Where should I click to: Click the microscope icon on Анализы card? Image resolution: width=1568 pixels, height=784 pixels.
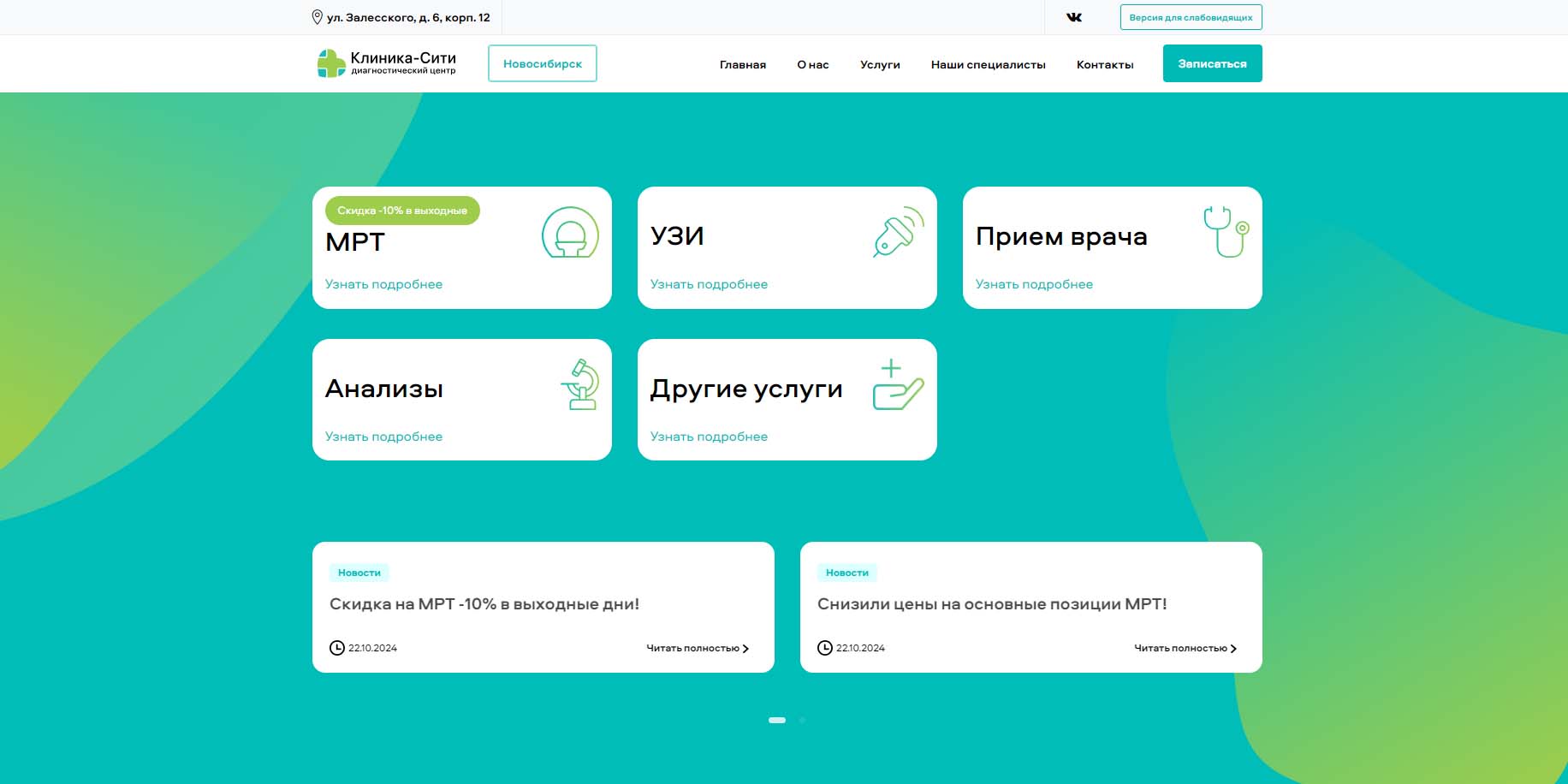[581, 384]
